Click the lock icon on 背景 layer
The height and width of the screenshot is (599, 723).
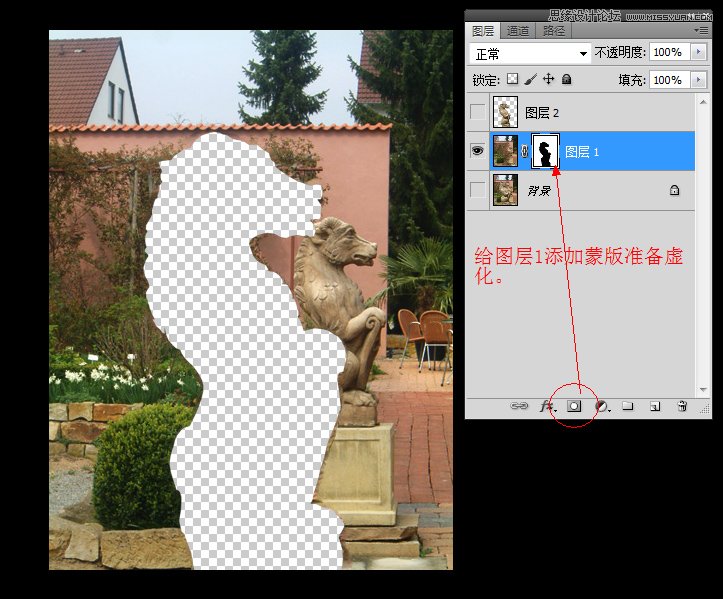click(x=674, y=190)
